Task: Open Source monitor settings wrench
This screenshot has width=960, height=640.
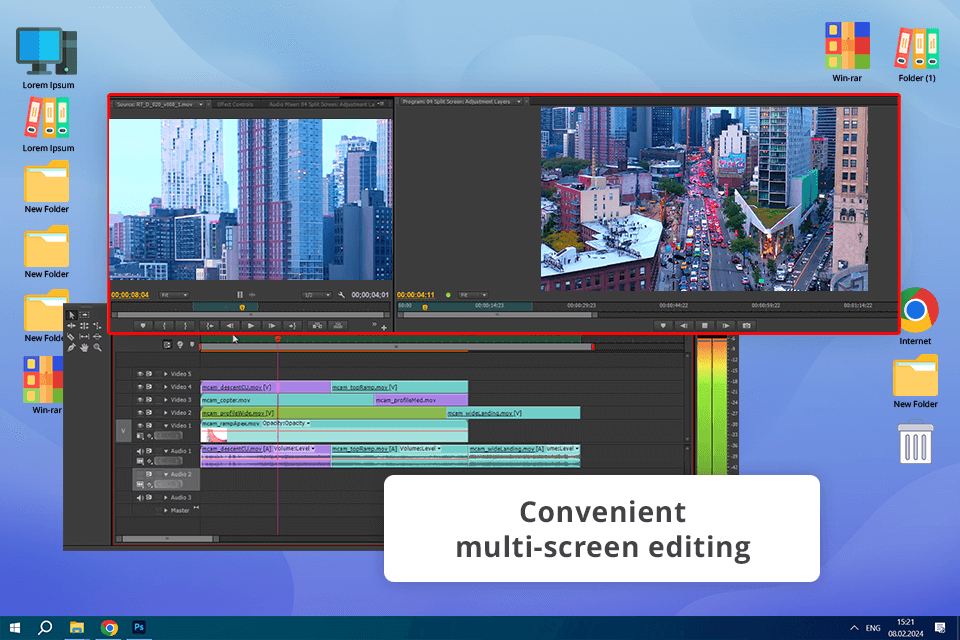Action: tap(341, 295)
